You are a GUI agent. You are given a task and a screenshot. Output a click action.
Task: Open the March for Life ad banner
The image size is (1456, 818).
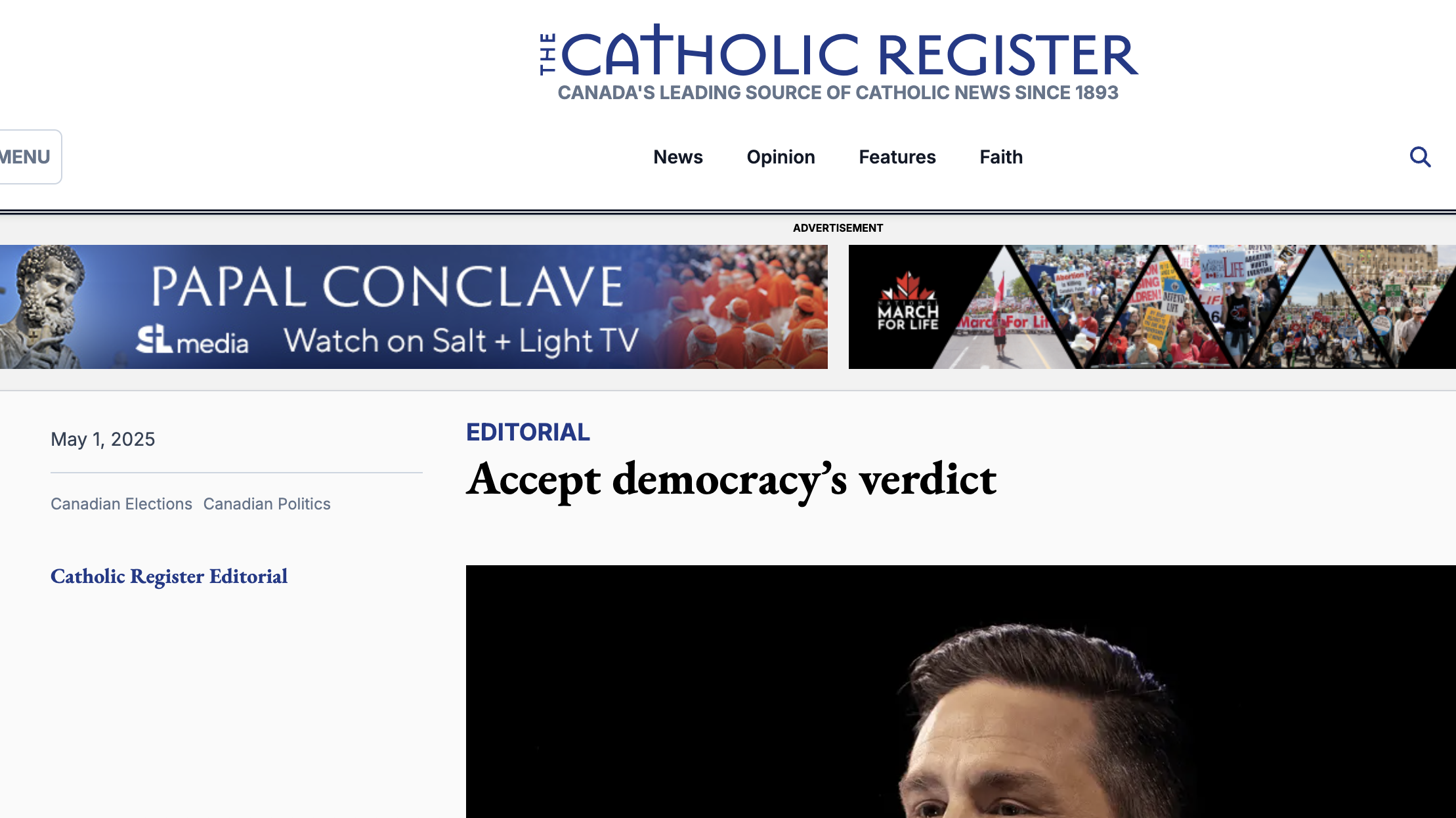click(x=1152, y=307)
